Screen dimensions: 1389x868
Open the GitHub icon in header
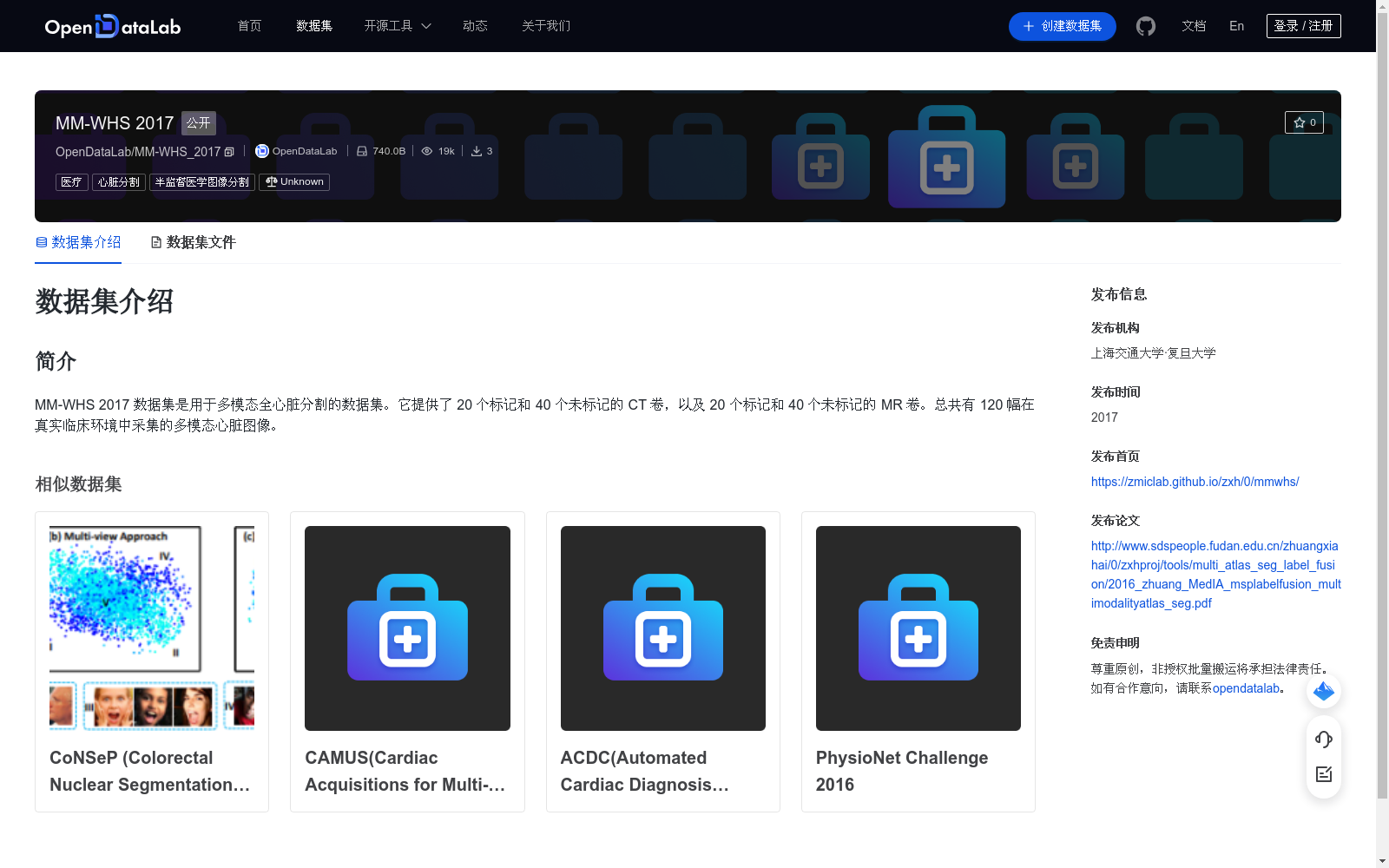(1146, 26)
